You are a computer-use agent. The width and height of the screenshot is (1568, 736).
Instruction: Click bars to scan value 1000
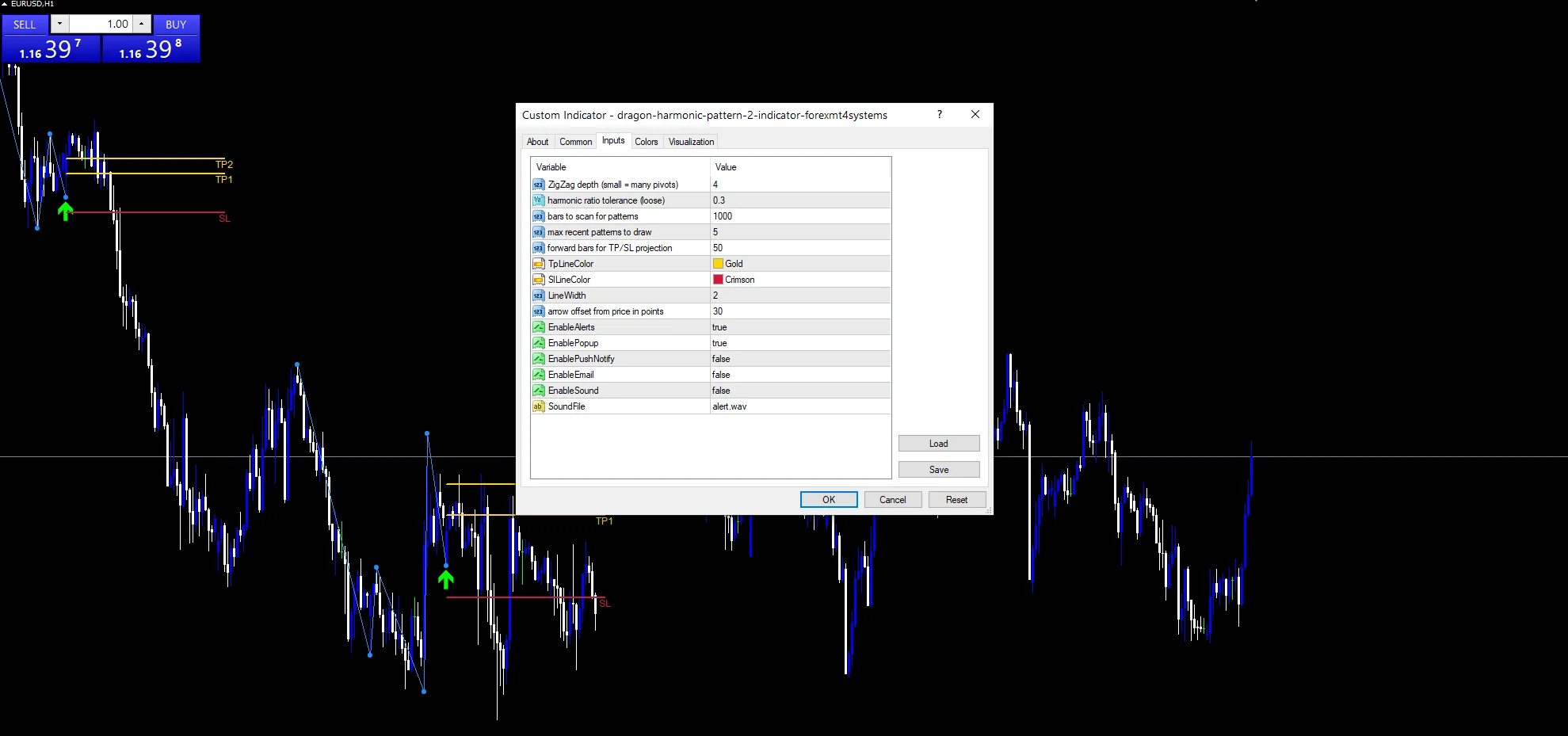[800, 216]
